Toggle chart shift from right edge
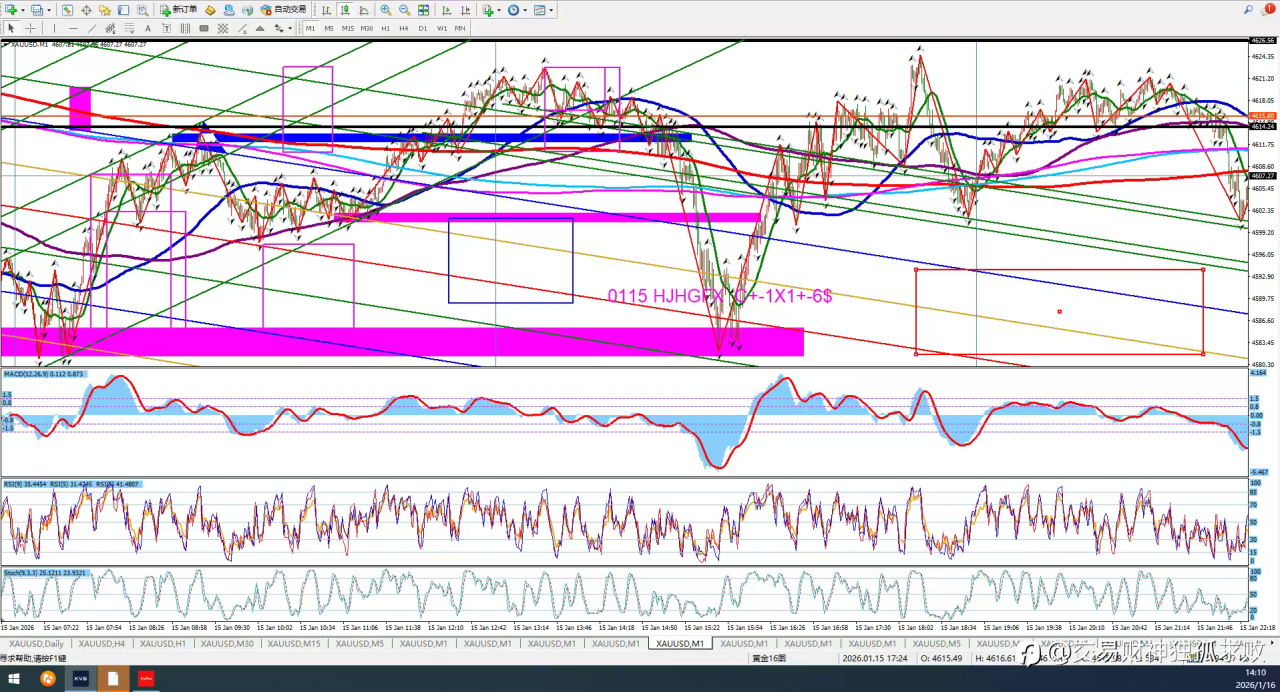The height and width of the screenshot is (692, 1280). 465,10
